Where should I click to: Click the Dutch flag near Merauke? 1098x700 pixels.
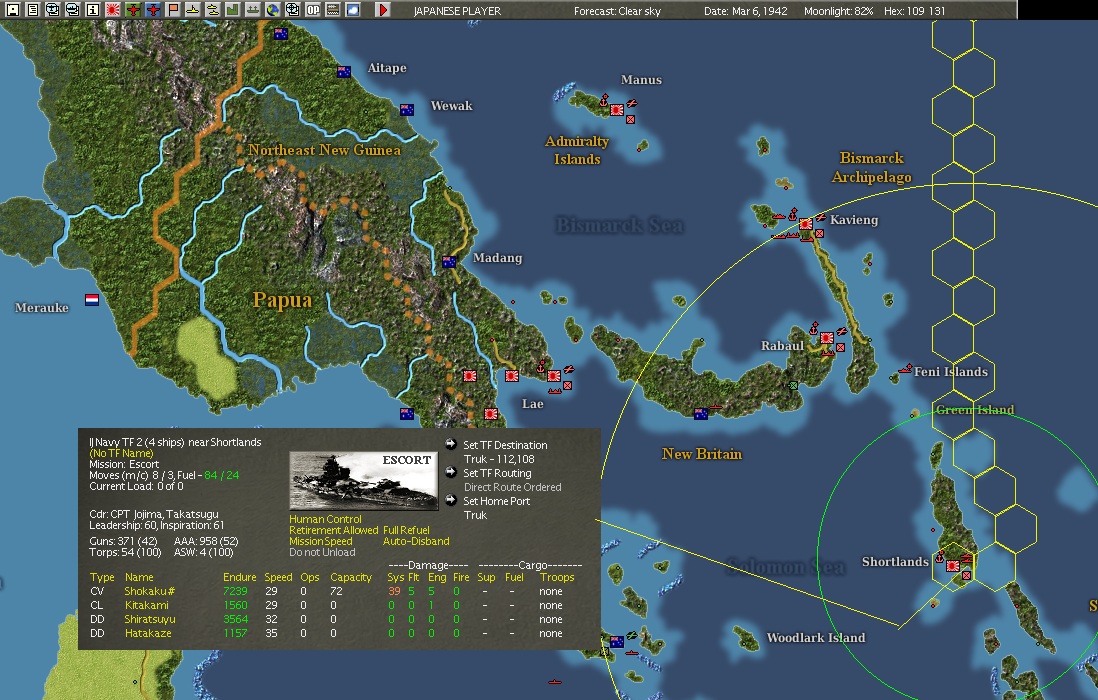pos(92,300)
